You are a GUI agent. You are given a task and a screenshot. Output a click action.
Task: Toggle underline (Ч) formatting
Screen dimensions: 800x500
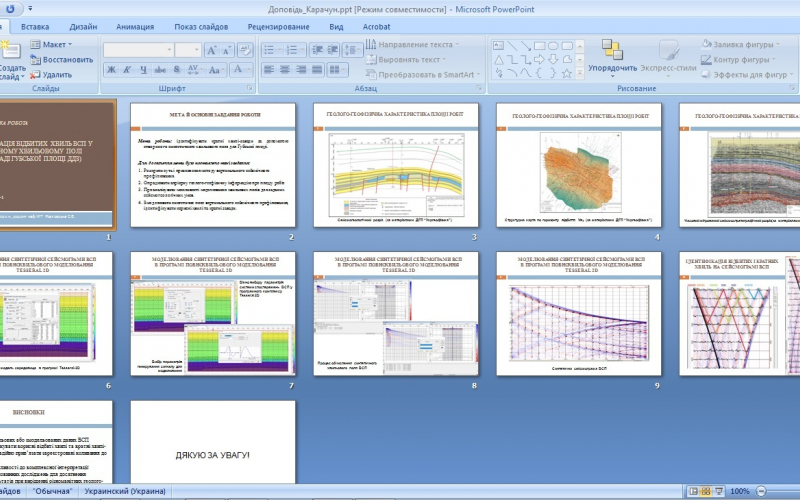tap(143, 70)
